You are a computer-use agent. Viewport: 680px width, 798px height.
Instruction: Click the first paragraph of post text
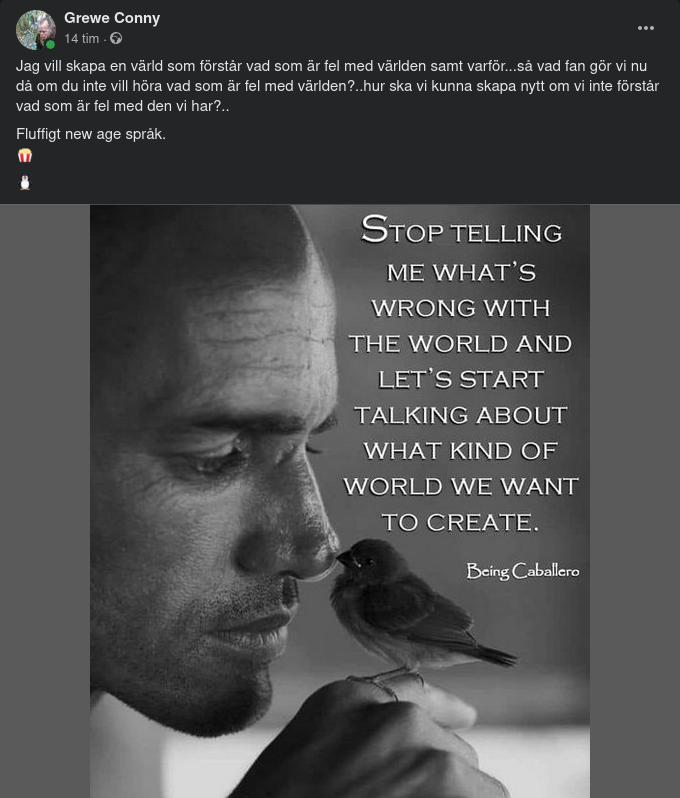(337, 86)
